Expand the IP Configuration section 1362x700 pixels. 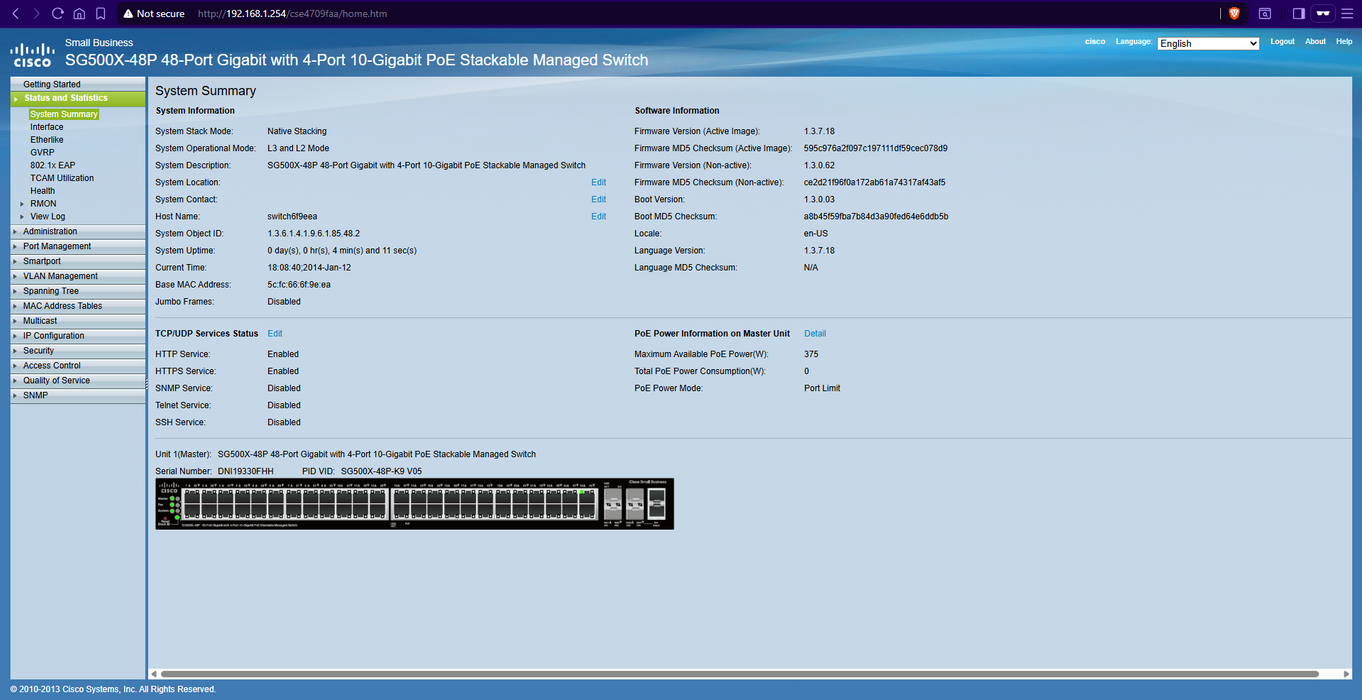78,336
